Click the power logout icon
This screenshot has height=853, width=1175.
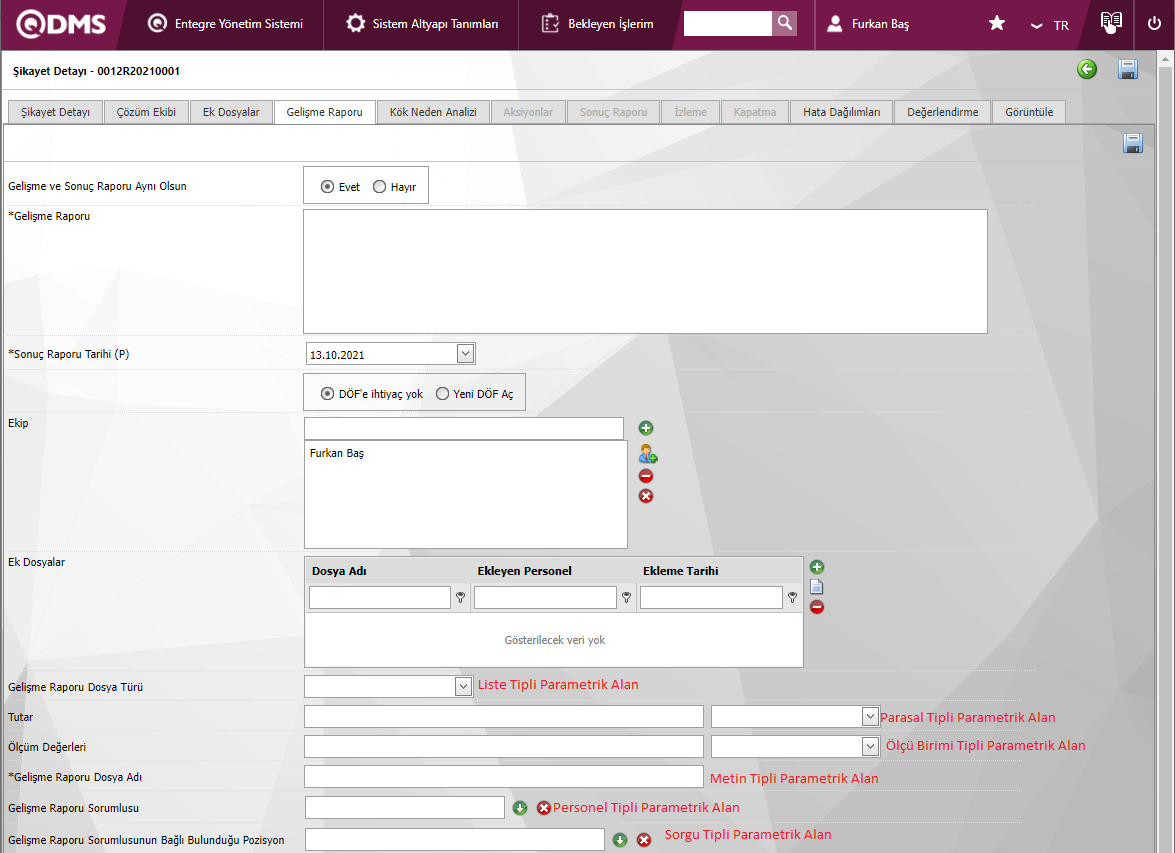[1154, 23]
